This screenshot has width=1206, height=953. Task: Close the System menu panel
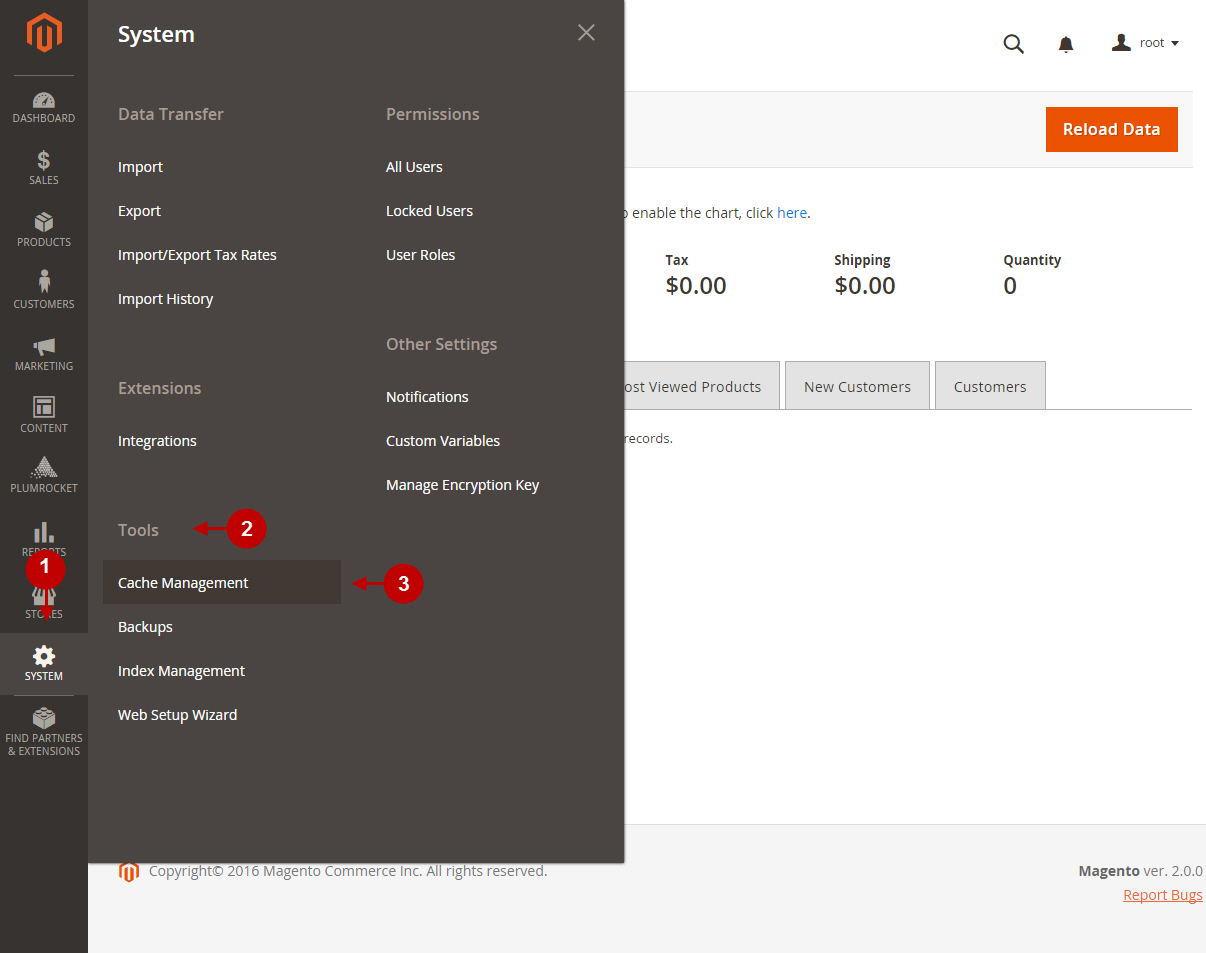tap(586, 33)
